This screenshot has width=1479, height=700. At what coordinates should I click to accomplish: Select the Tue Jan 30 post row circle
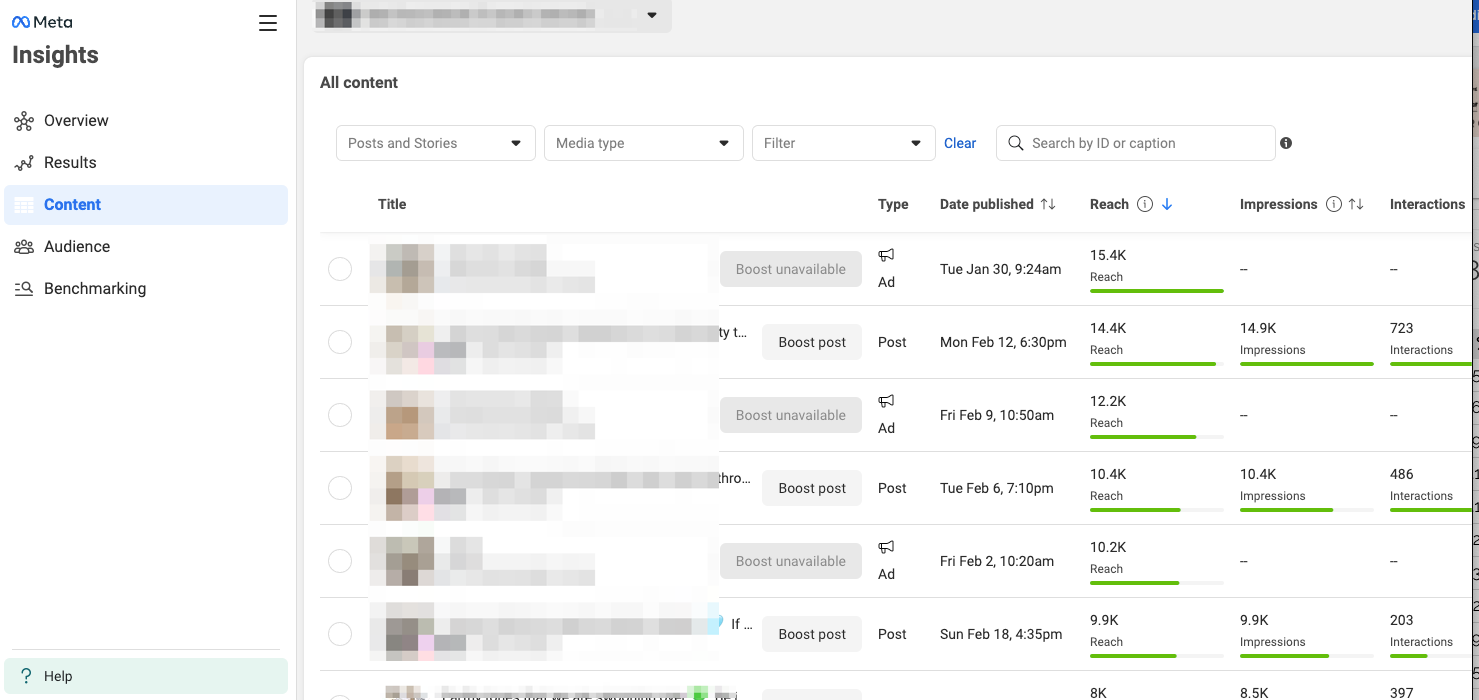(x=340, y=268)
